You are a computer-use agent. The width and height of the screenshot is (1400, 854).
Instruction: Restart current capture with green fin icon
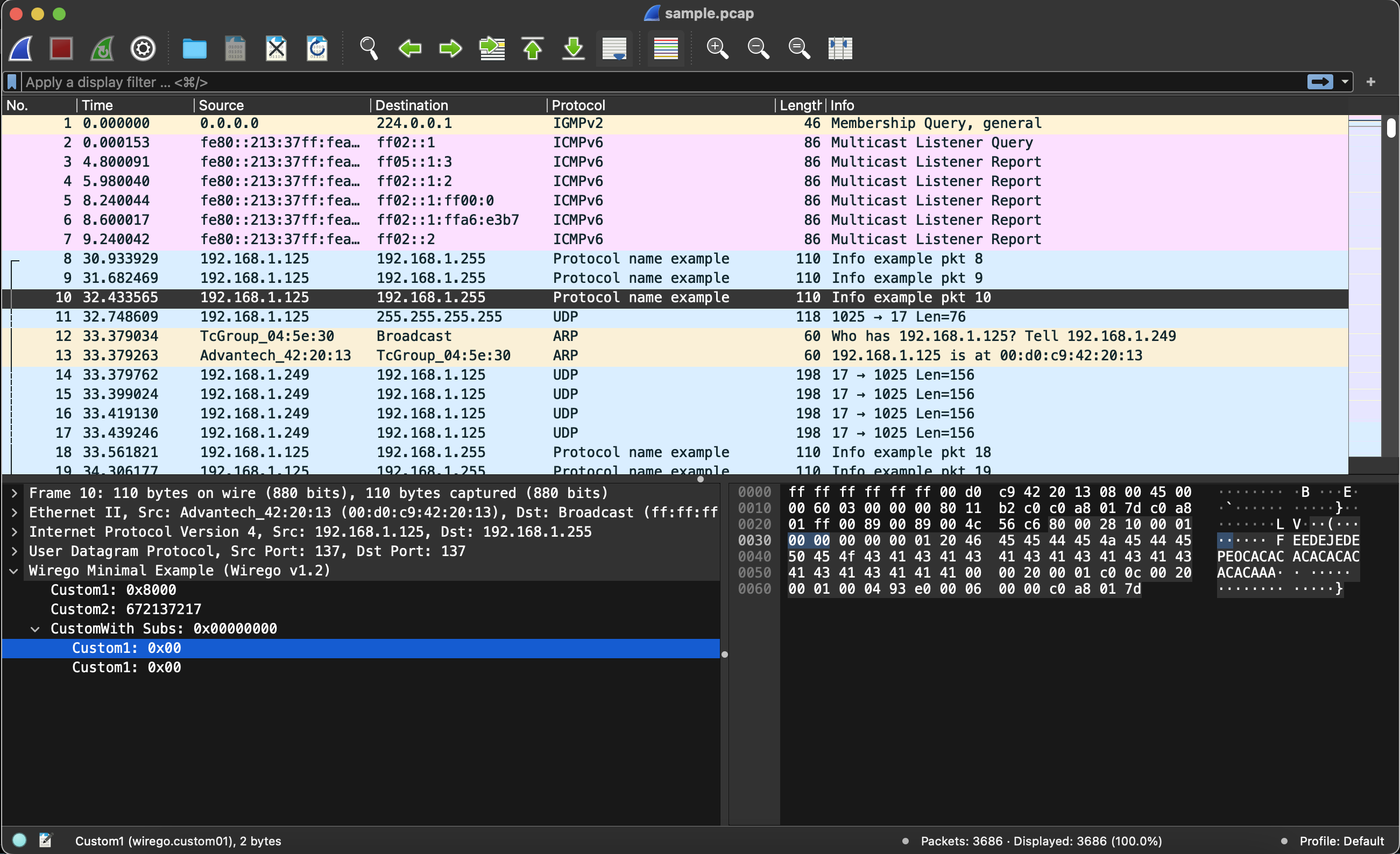[x=102, y=48]
